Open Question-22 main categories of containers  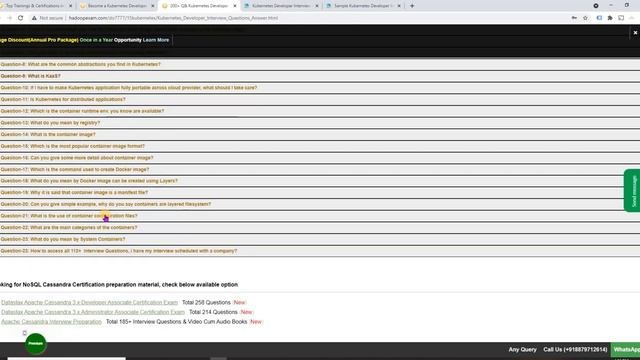(320, 228)
